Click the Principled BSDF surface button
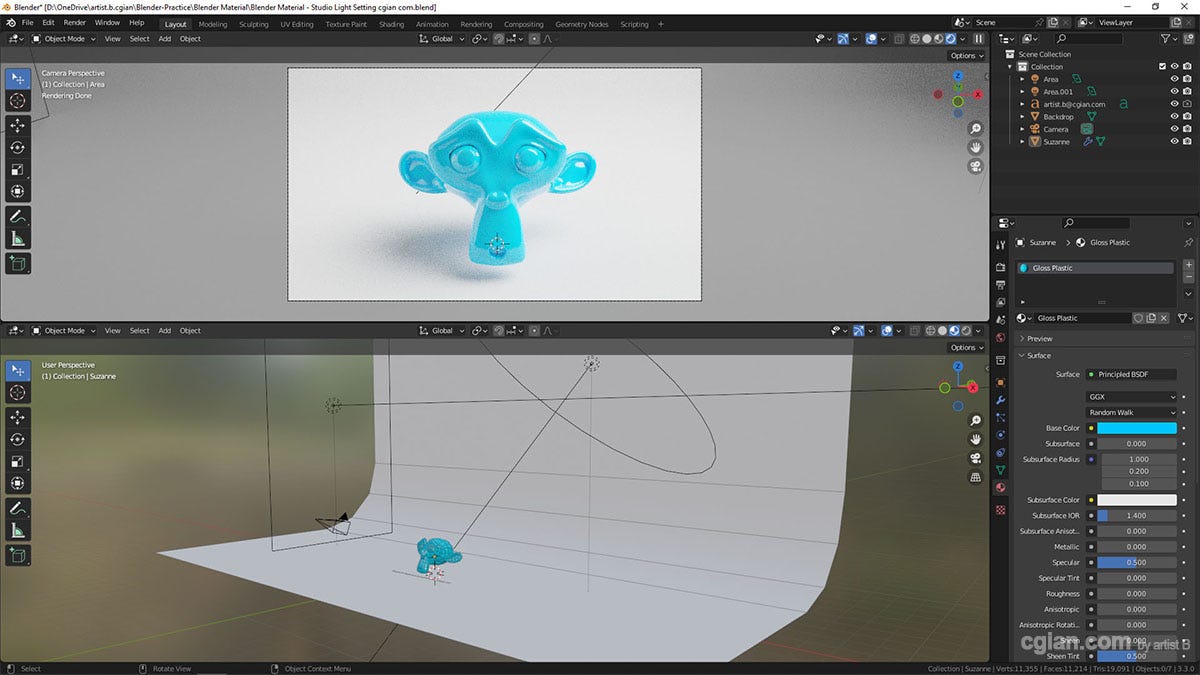This screenshot has height=675, width=1200. [x=1131, y=374]
